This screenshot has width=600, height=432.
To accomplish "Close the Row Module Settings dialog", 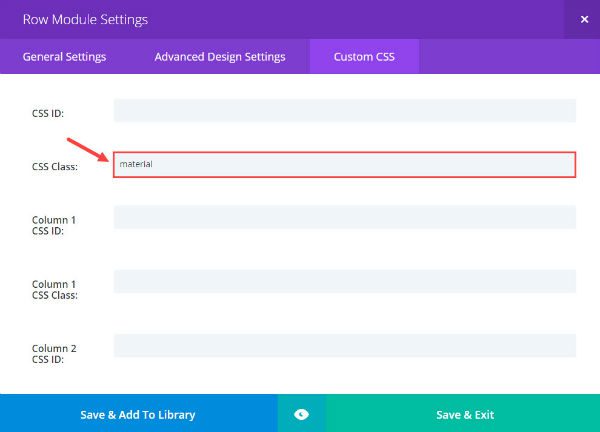I will click(x=584, y=18).
